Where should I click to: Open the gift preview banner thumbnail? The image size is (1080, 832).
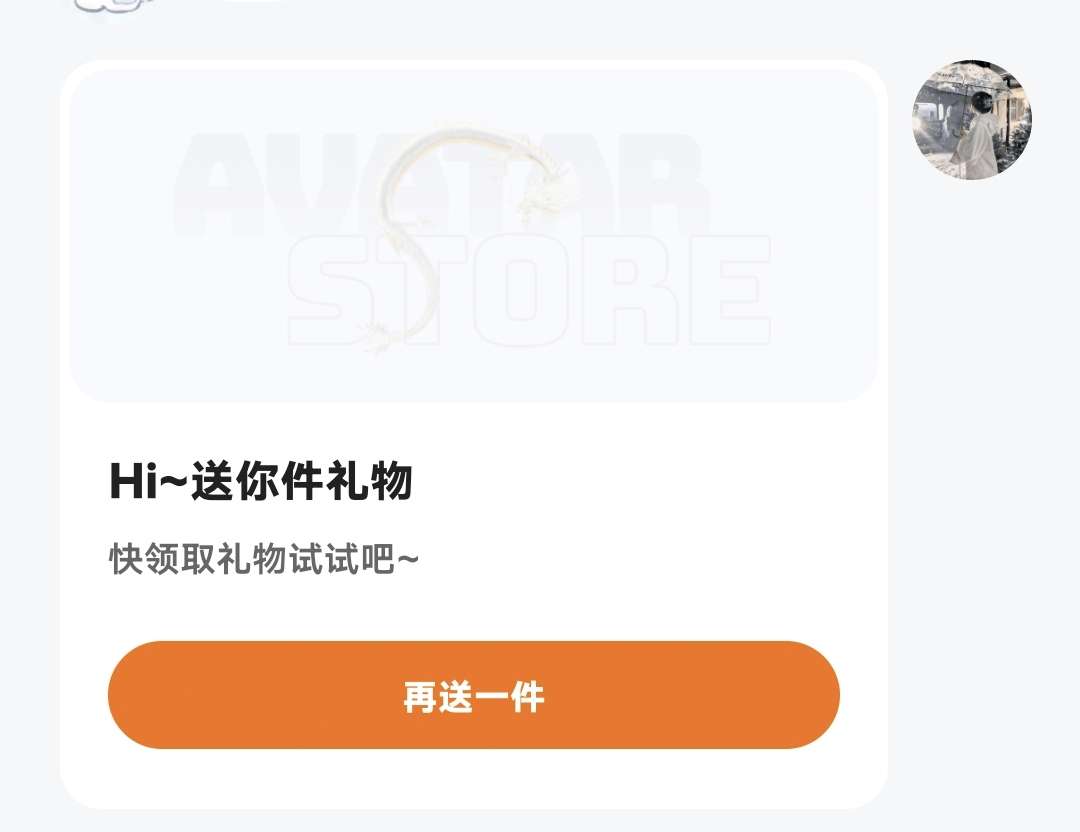474,235
